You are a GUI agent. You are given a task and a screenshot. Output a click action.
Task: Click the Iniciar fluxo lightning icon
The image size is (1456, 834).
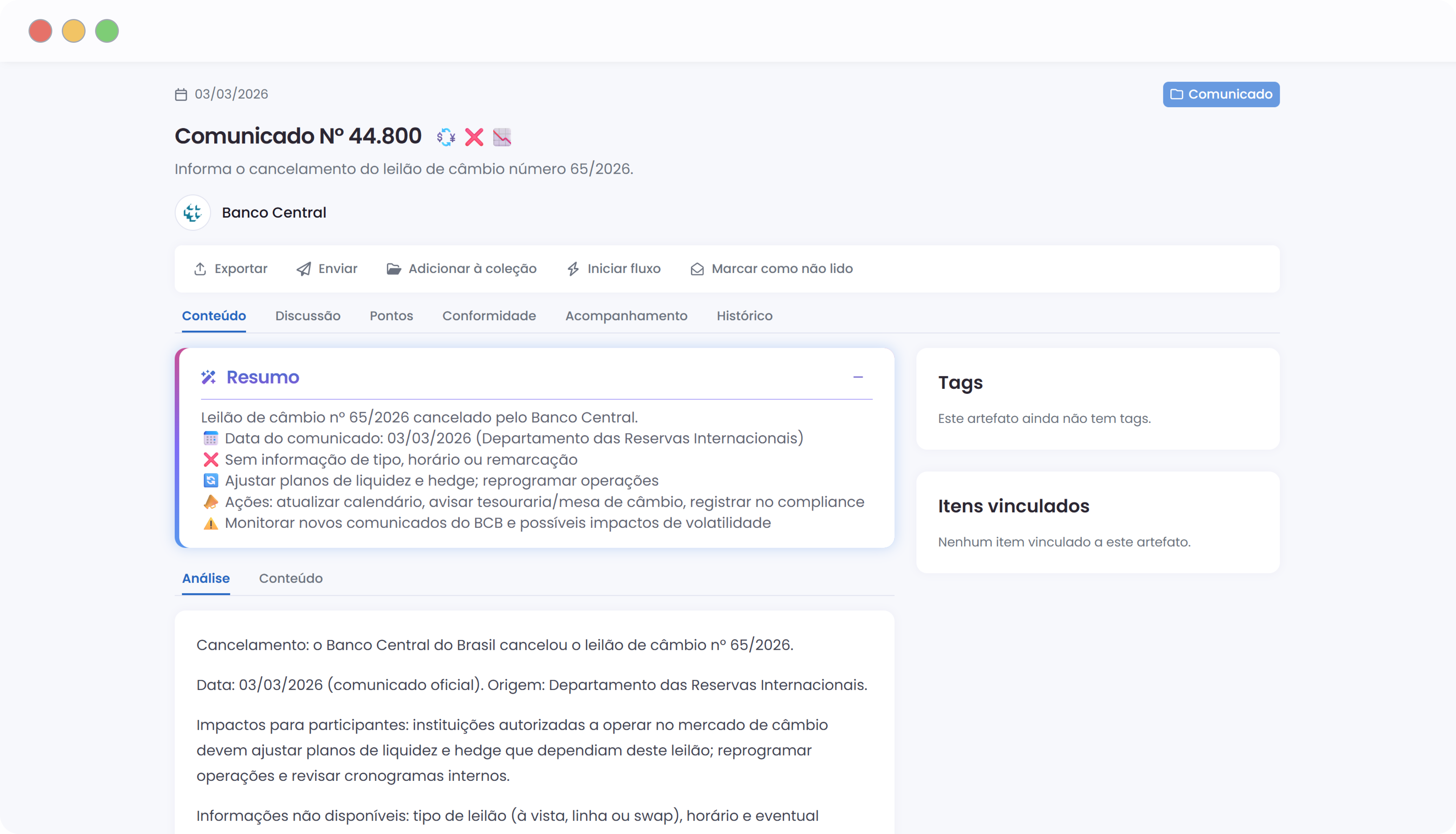tap(573, 269)
